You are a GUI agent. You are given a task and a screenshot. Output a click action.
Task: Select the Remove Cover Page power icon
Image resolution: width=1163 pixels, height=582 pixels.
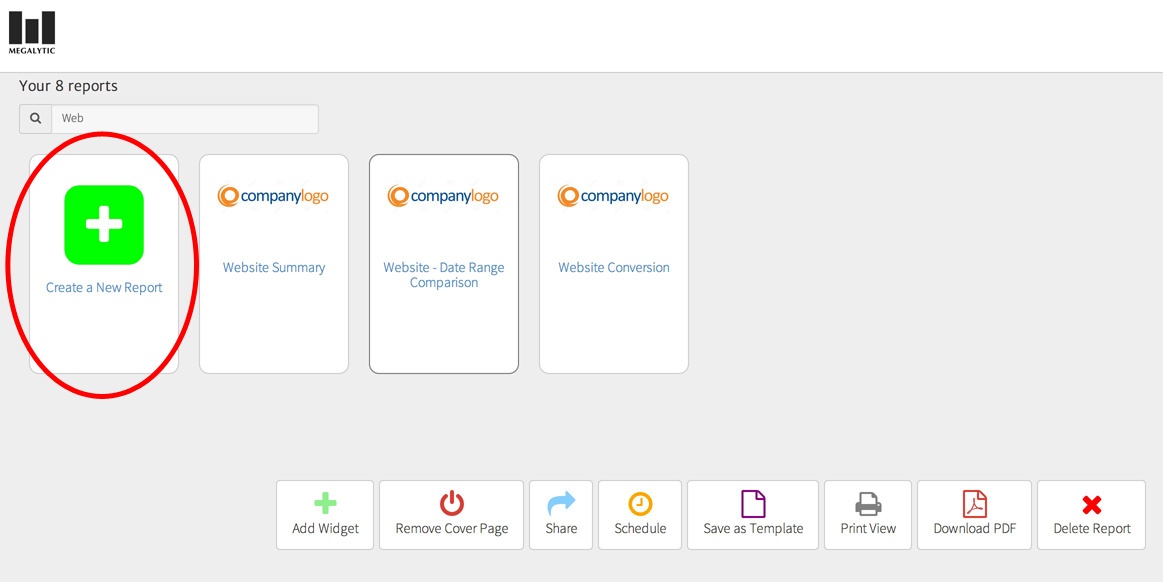tap(450, 502)
